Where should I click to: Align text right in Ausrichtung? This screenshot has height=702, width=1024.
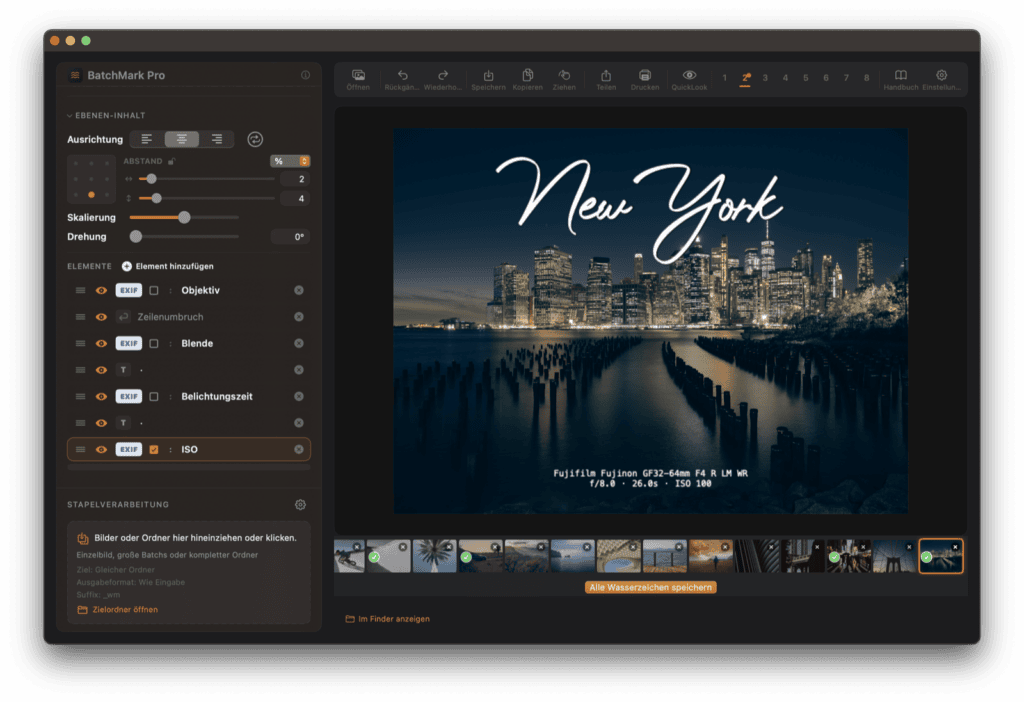(217, 139)
